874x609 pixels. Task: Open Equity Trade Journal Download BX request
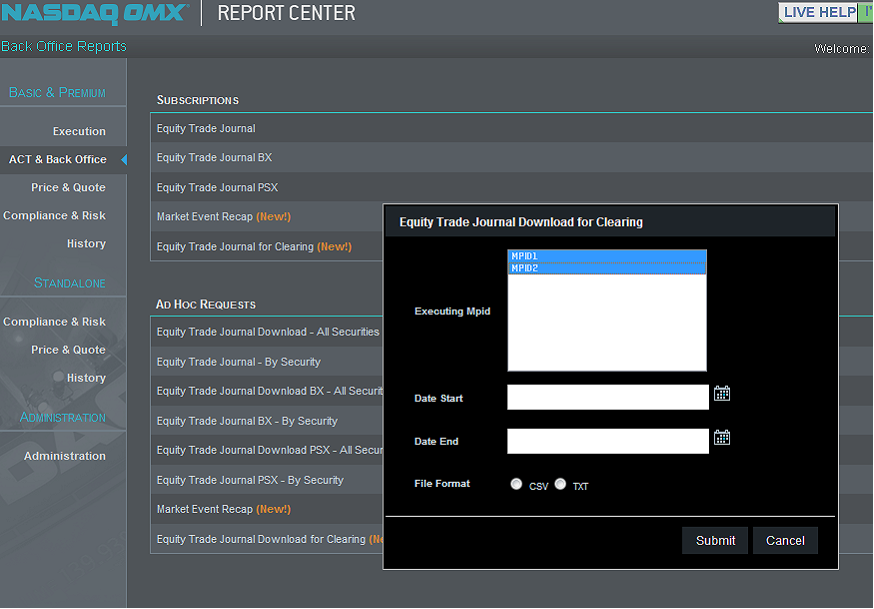point(269,391)
